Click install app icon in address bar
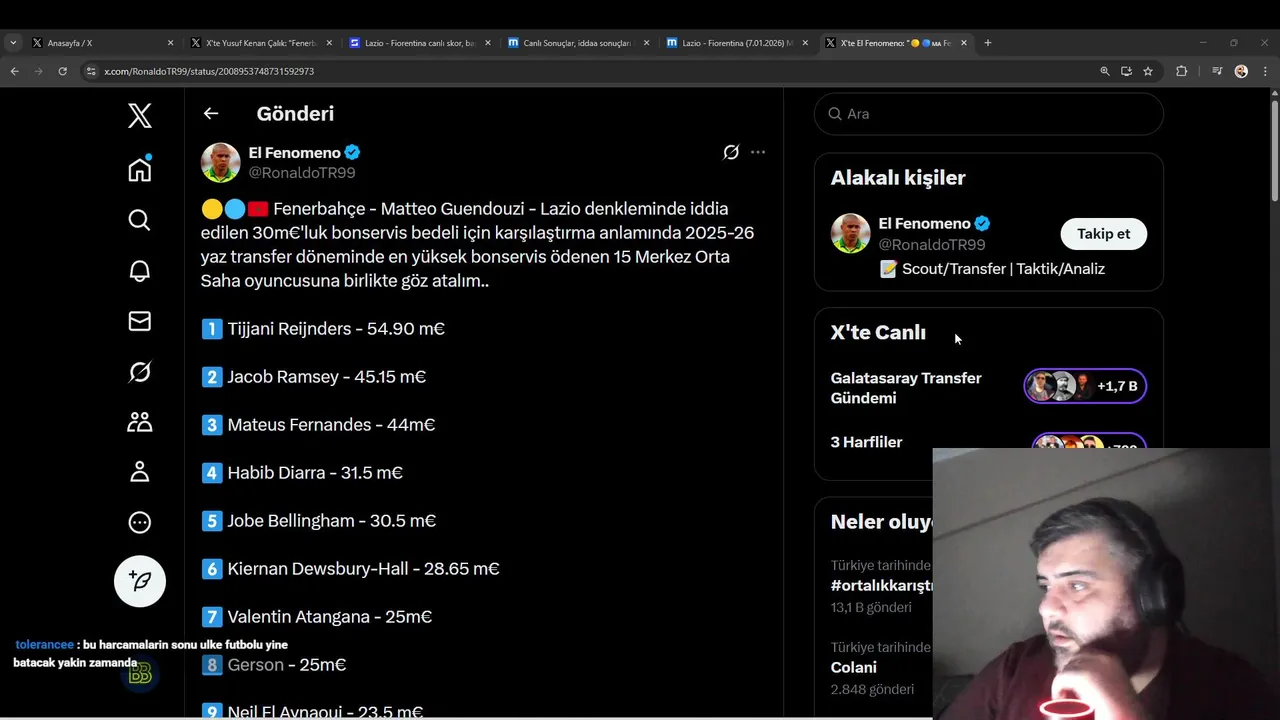Screen dimensions: 1280x720 click(1126, 71)
